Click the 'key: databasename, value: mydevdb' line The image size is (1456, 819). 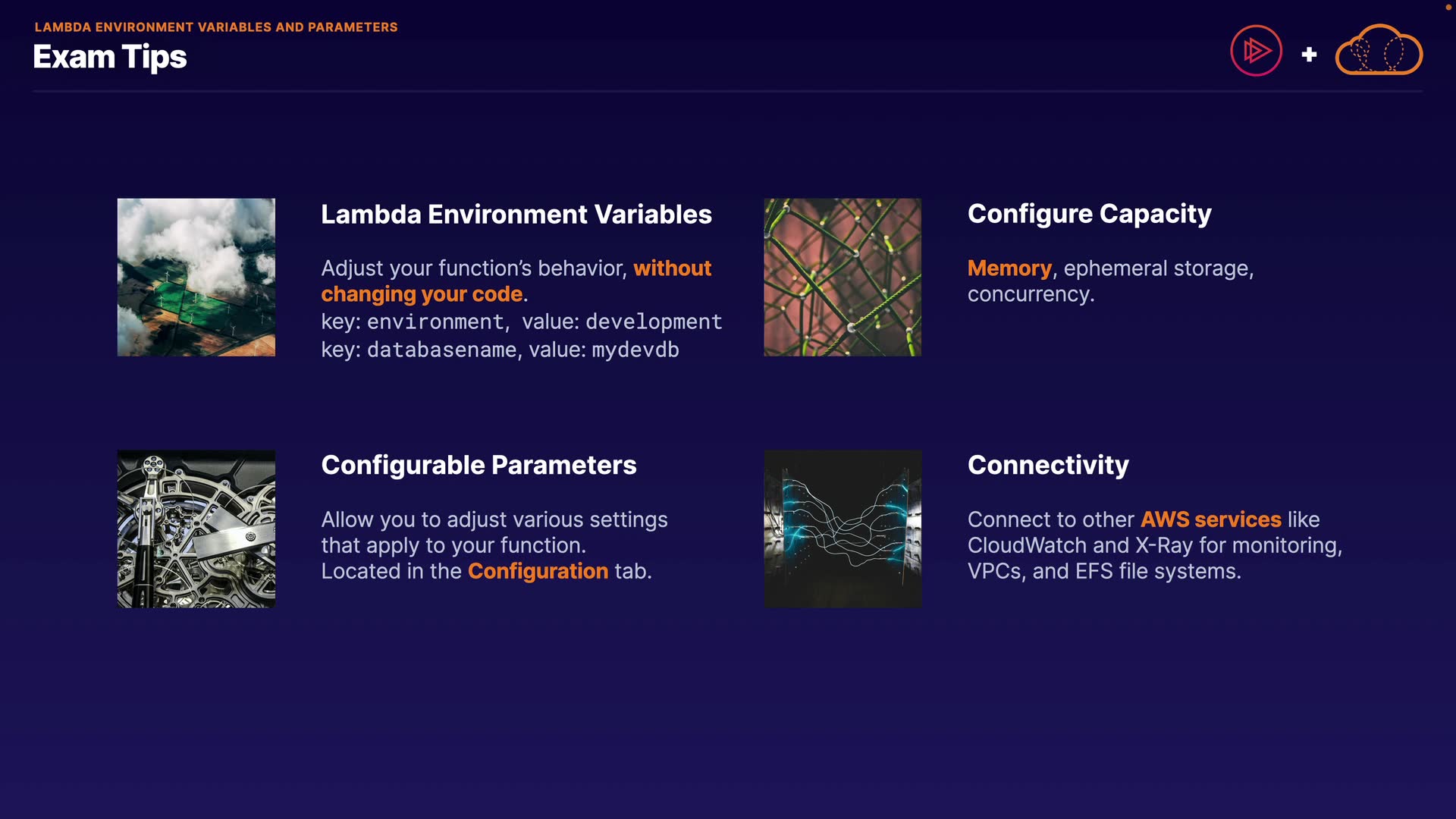point(500,350)
